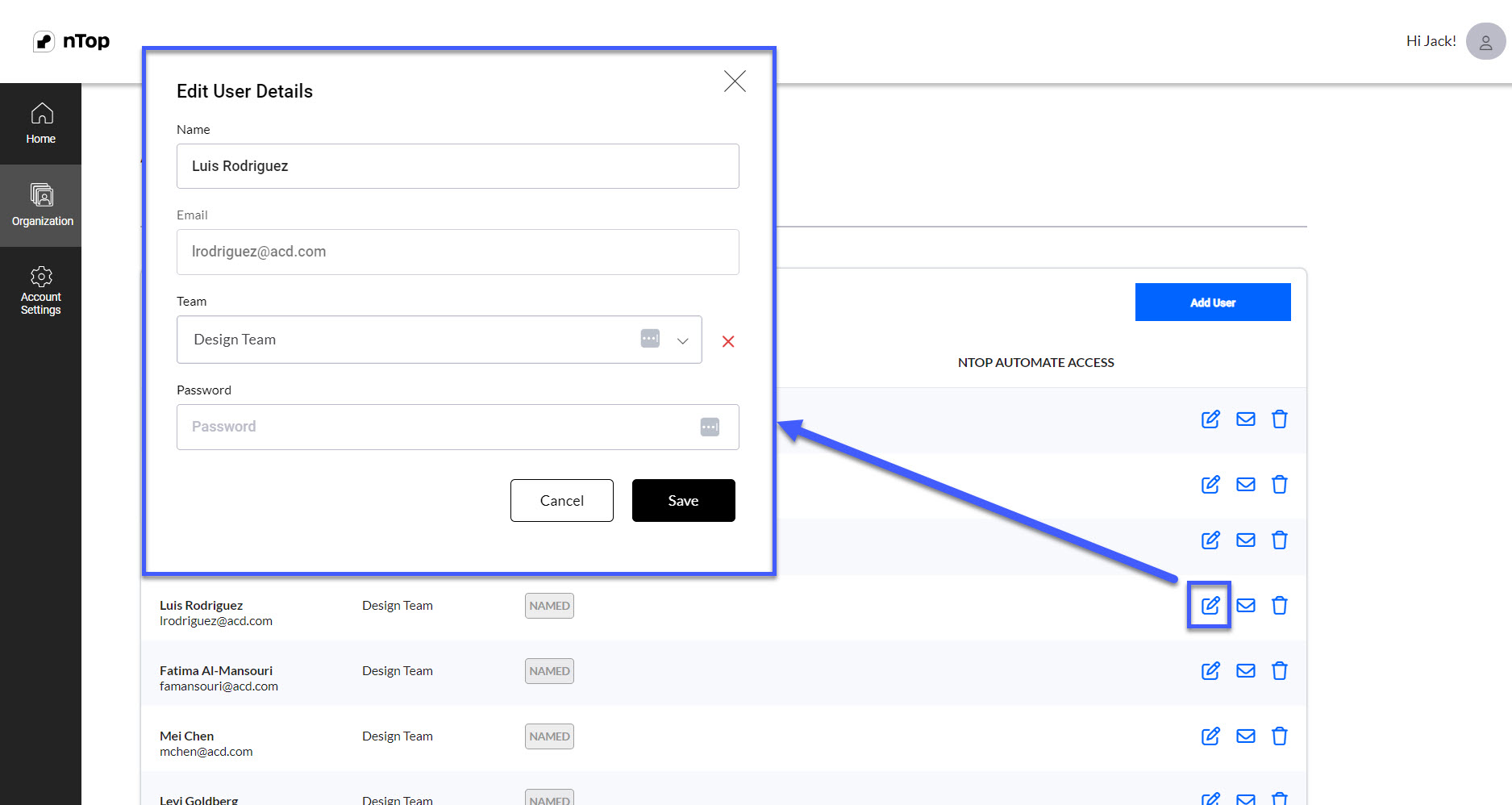Viewport: 1512px width, 805px height.
Task: Delete user Mei Chen
Action: [x=1280, y=736]
